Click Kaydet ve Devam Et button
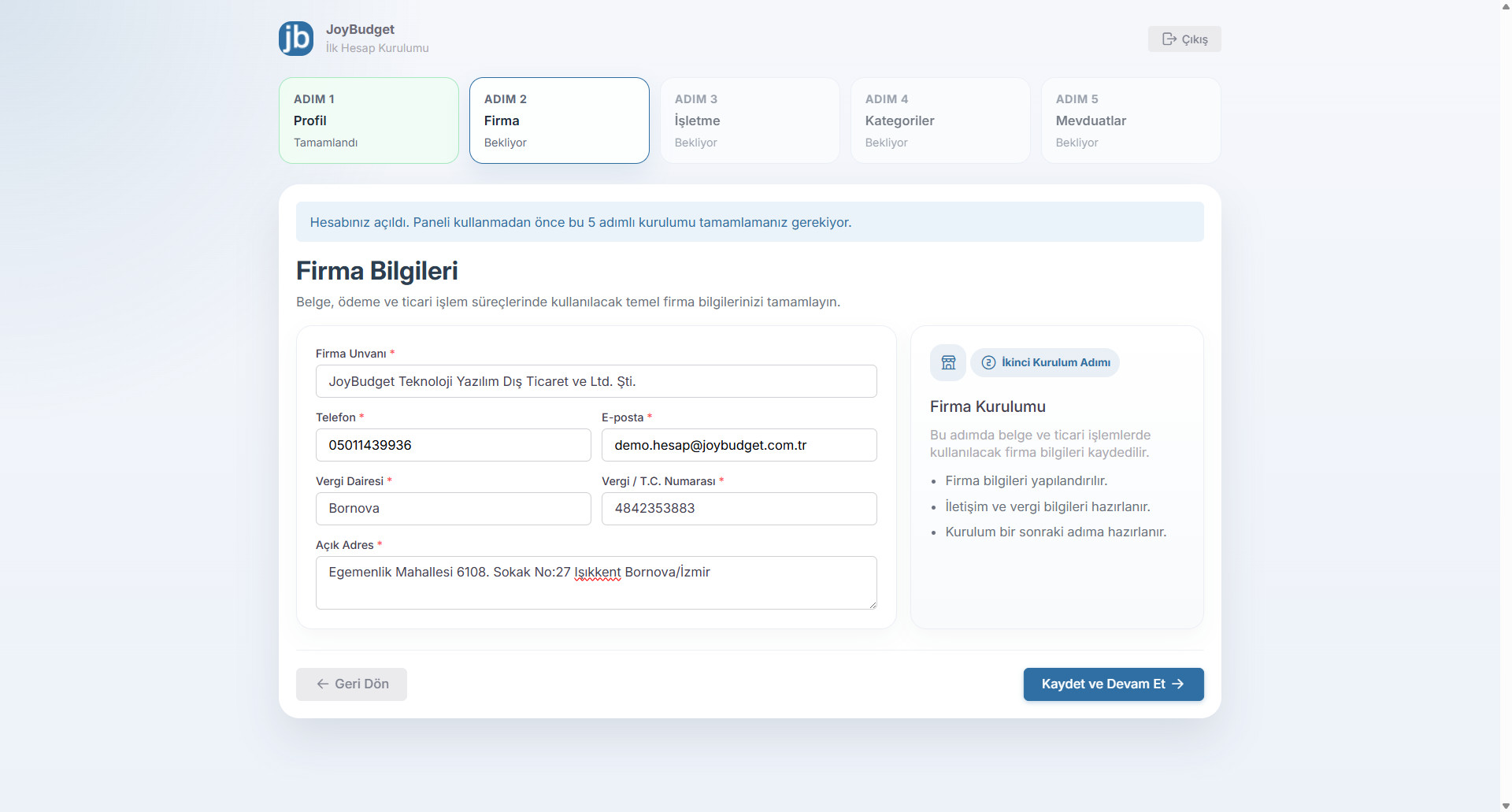The image size is (1512, 812). (1114, 684)
